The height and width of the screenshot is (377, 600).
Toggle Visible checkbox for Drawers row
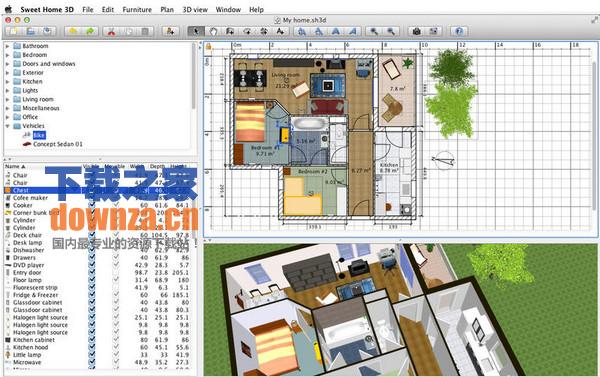(92, 258)
